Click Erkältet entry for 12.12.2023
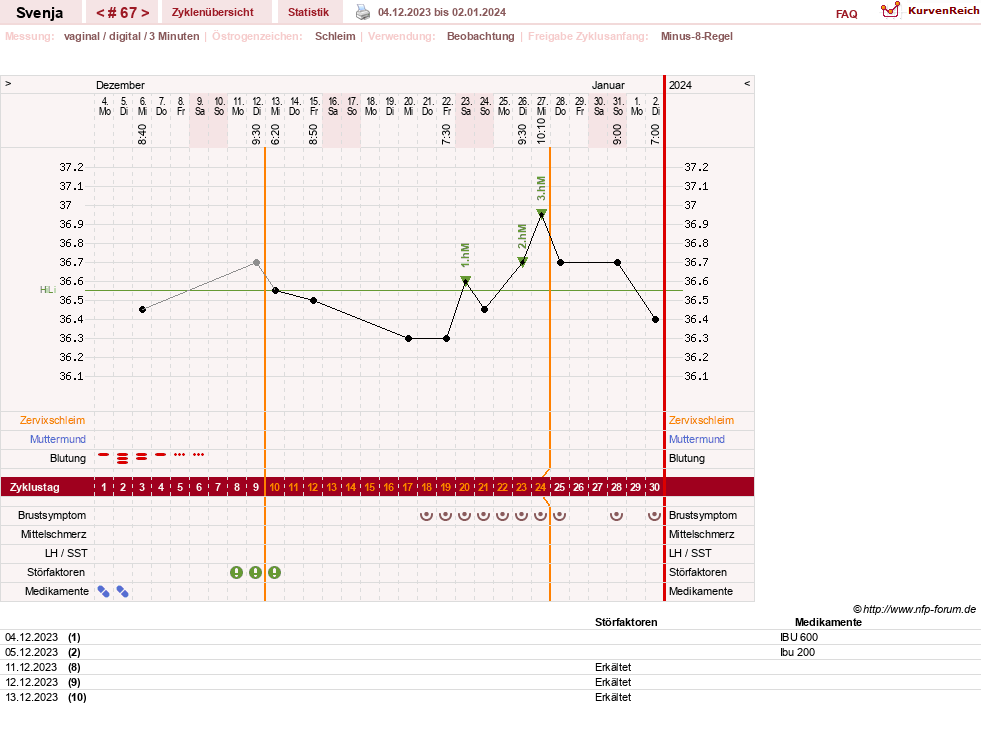The width and height of the screenshot is (981, 741). coord(613,682)
